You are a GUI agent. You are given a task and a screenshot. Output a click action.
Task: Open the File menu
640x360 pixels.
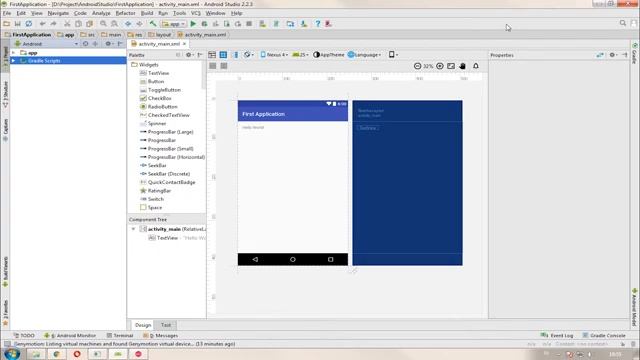coord(7,13)
